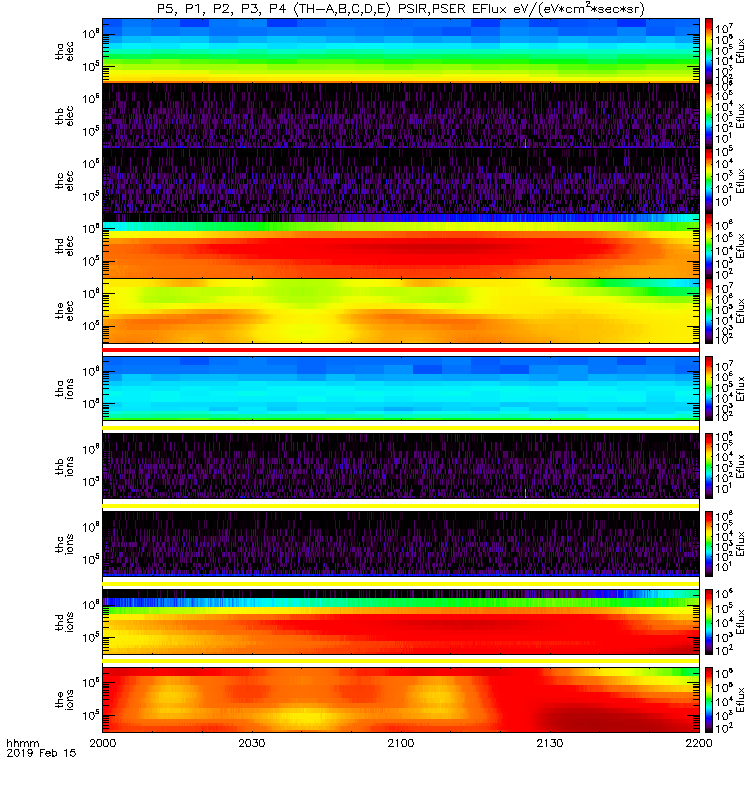Screen dimensions: 750x800
Task: Select the 'tha ions' panel label
Action: point(65,388)
